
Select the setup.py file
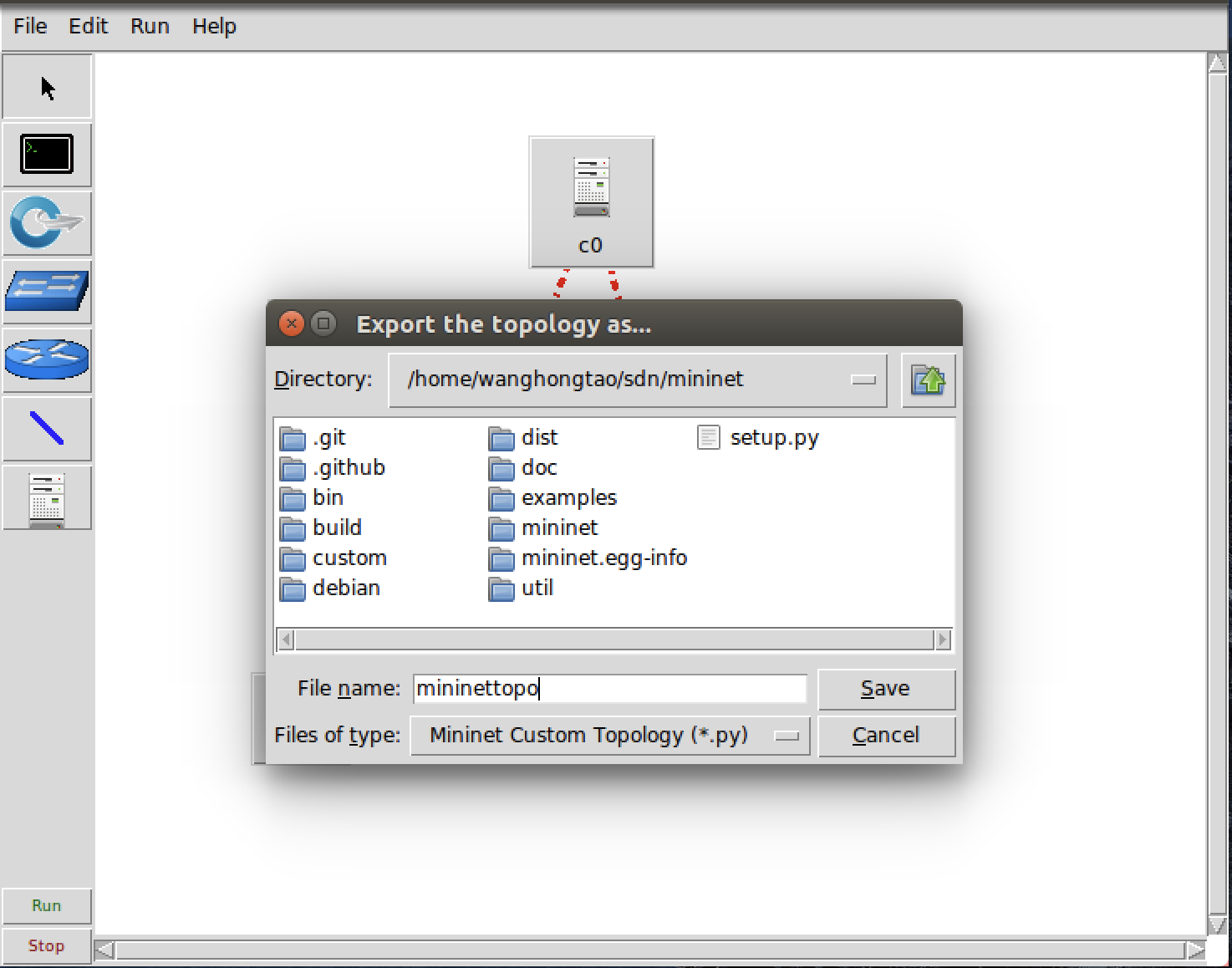(758, 438)
